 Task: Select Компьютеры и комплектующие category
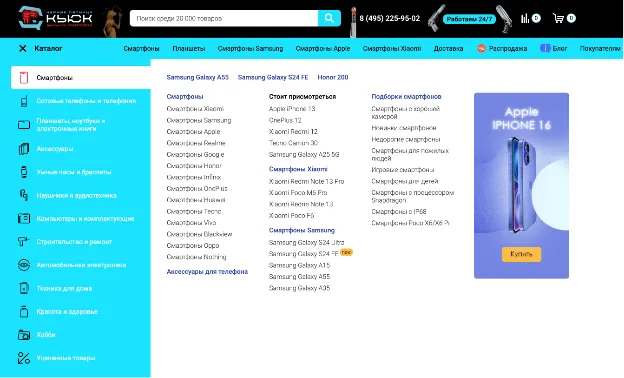click(76, 218)
